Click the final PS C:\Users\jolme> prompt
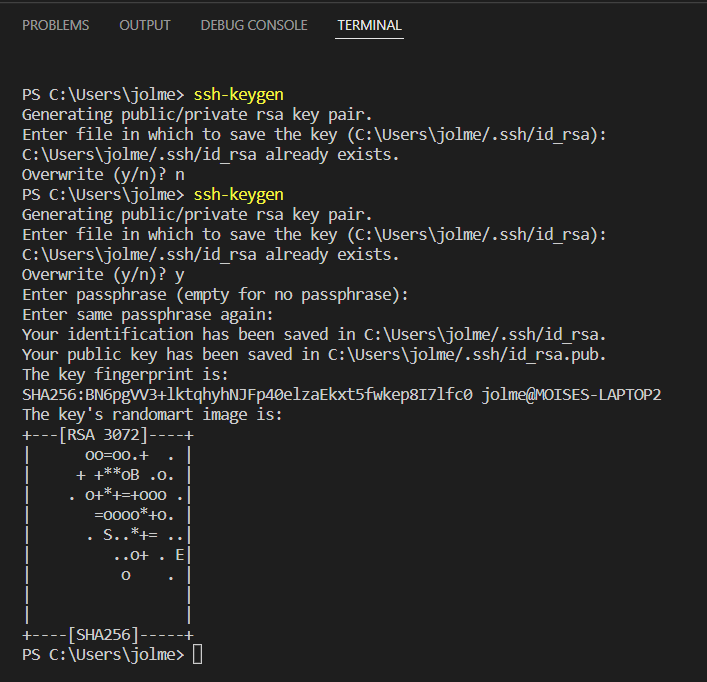Image resolution: width=707 pixels, height=682 pixels. 103,654
